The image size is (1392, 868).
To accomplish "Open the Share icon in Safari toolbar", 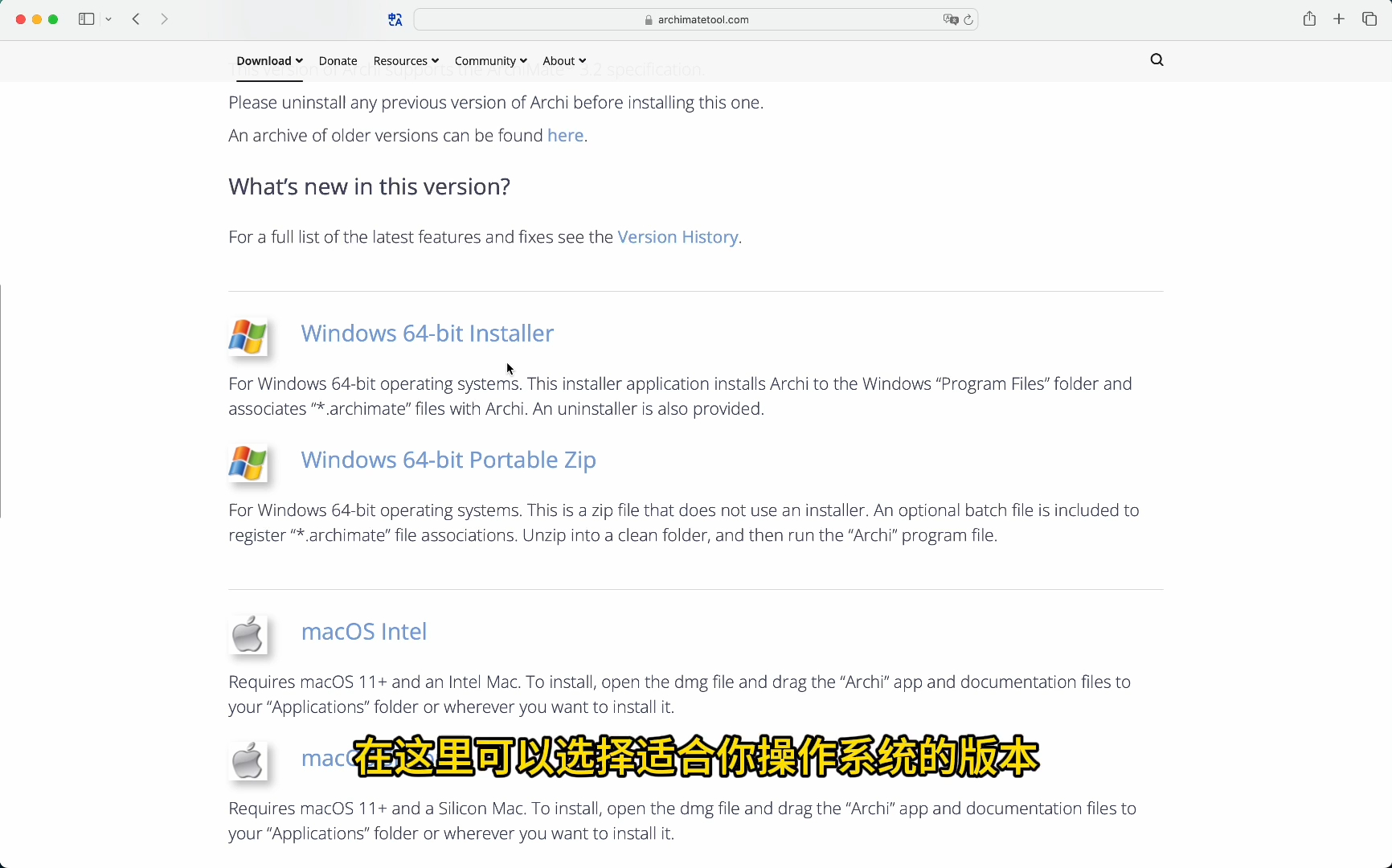I will tap(1309, 19).
